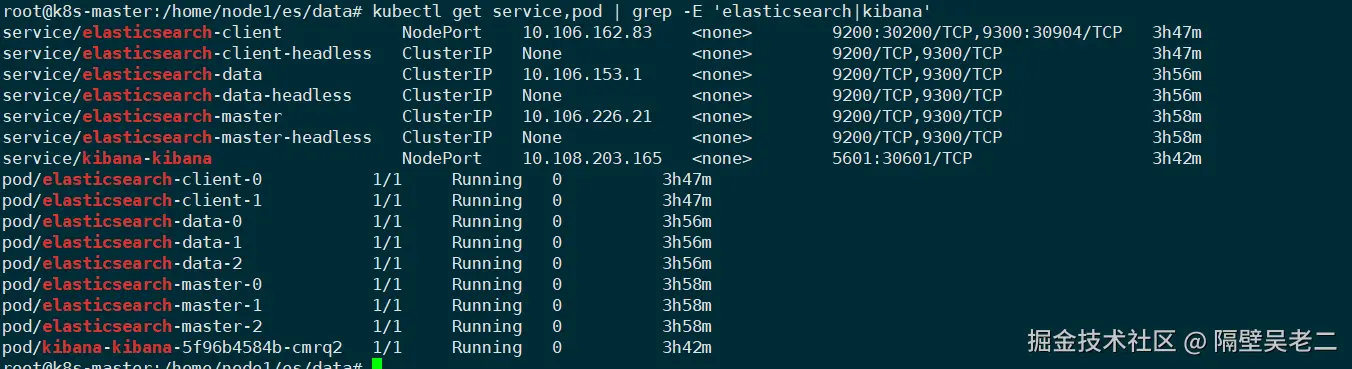Viewport: 1352px width, 369px height.
Task: Click pod/kibana-kibana-5f96b4584b-cmrq2 name
Action: coord(172,347)
